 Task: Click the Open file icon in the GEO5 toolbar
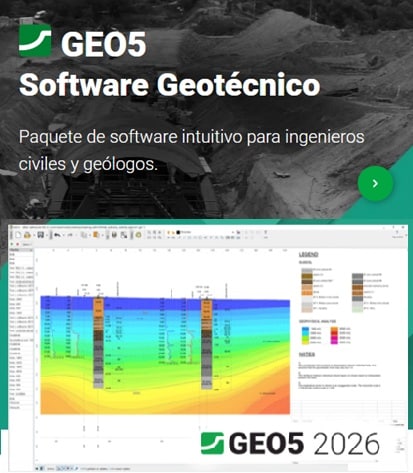tap(27, 235)
